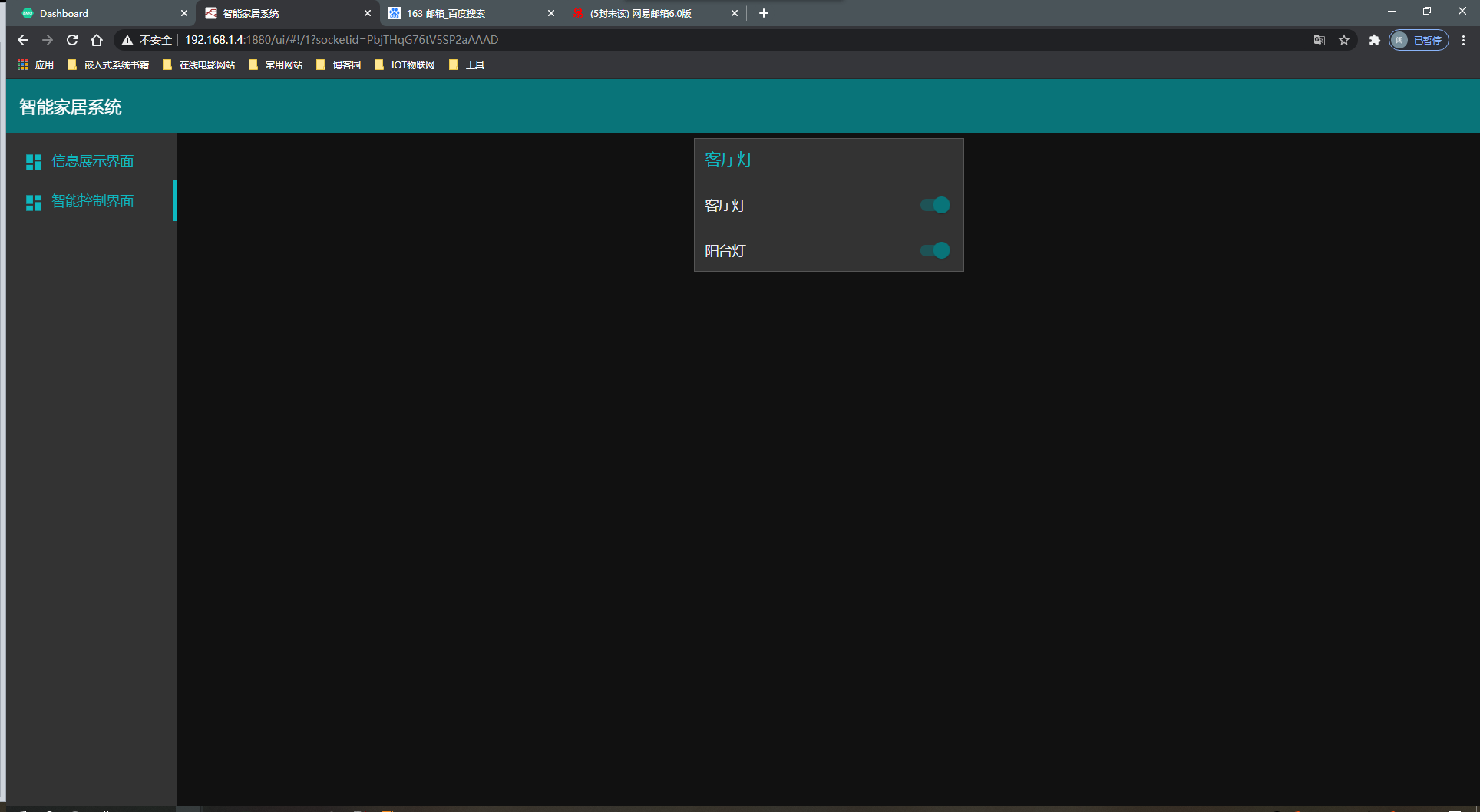Open the 嵌入式系统书籍 bookmark folder
Viewport: 1480px width, 812px height.
tap(108, 65)
